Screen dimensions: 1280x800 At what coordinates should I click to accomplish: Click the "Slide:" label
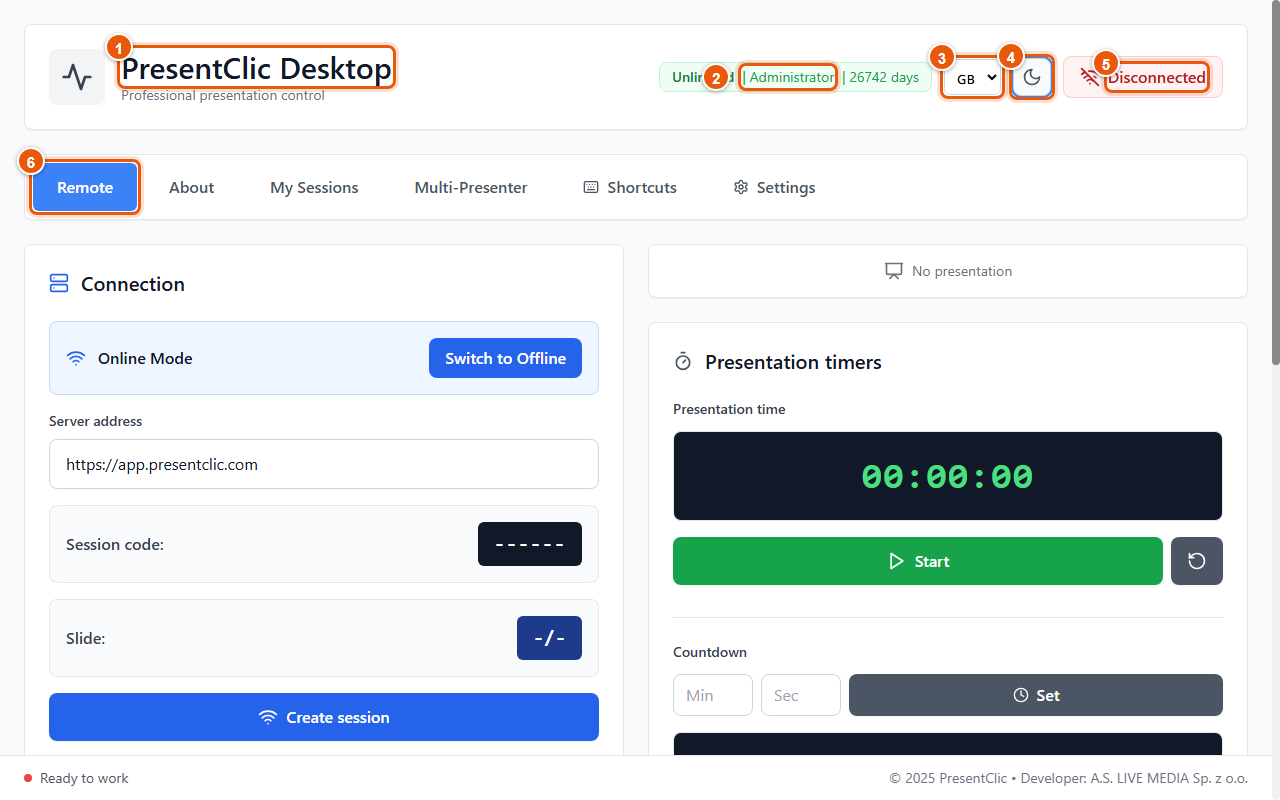[x=86, y=638]
